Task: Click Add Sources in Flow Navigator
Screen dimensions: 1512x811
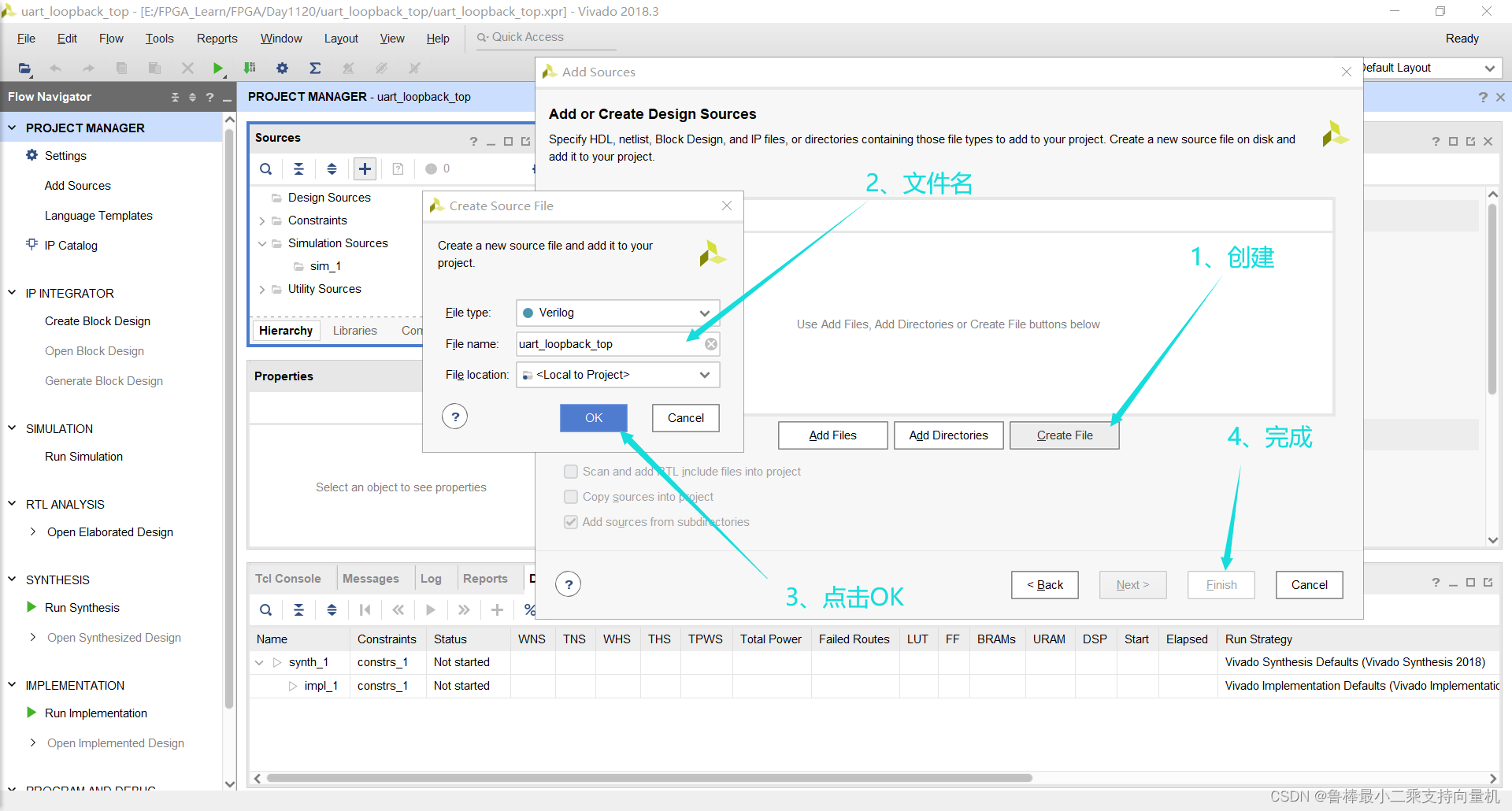Action: pyautogui.click(x=78, y=186)
